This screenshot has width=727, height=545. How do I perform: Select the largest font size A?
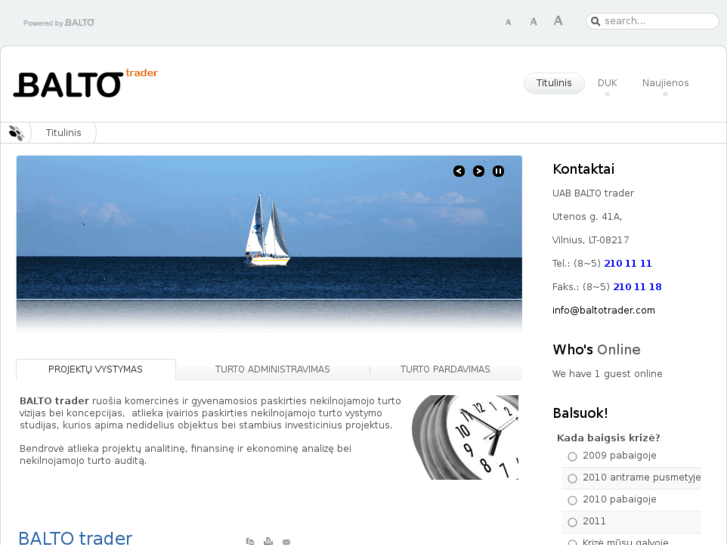[558, 21]
